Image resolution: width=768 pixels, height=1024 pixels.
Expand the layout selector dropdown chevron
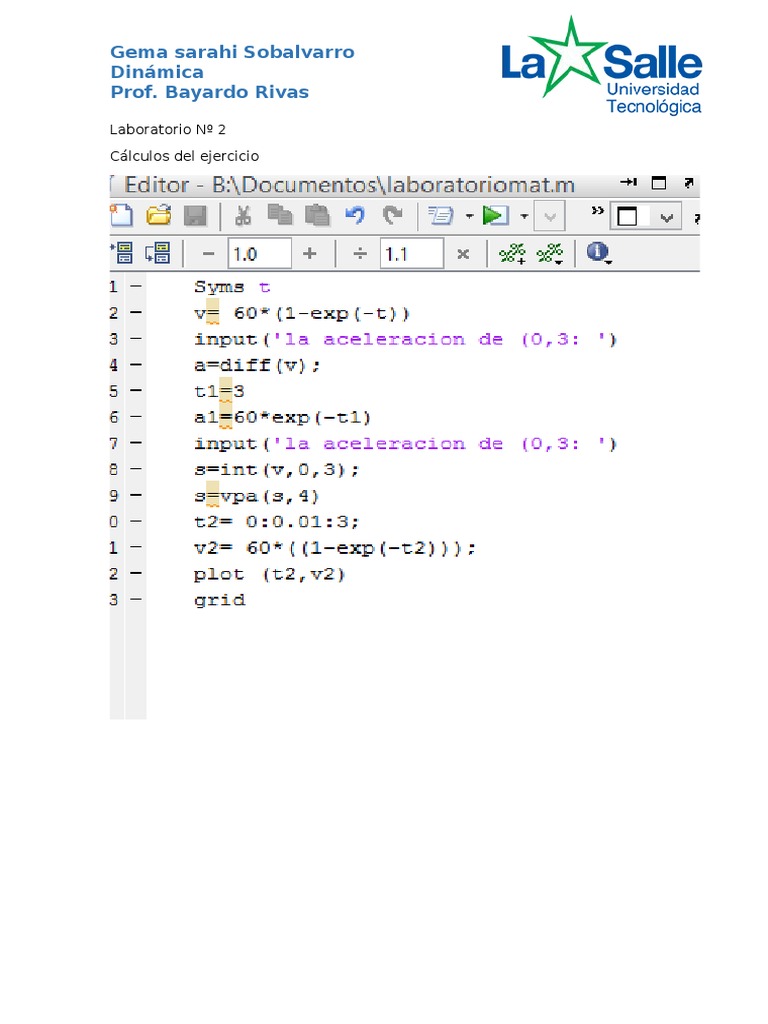tap(666, 217)
